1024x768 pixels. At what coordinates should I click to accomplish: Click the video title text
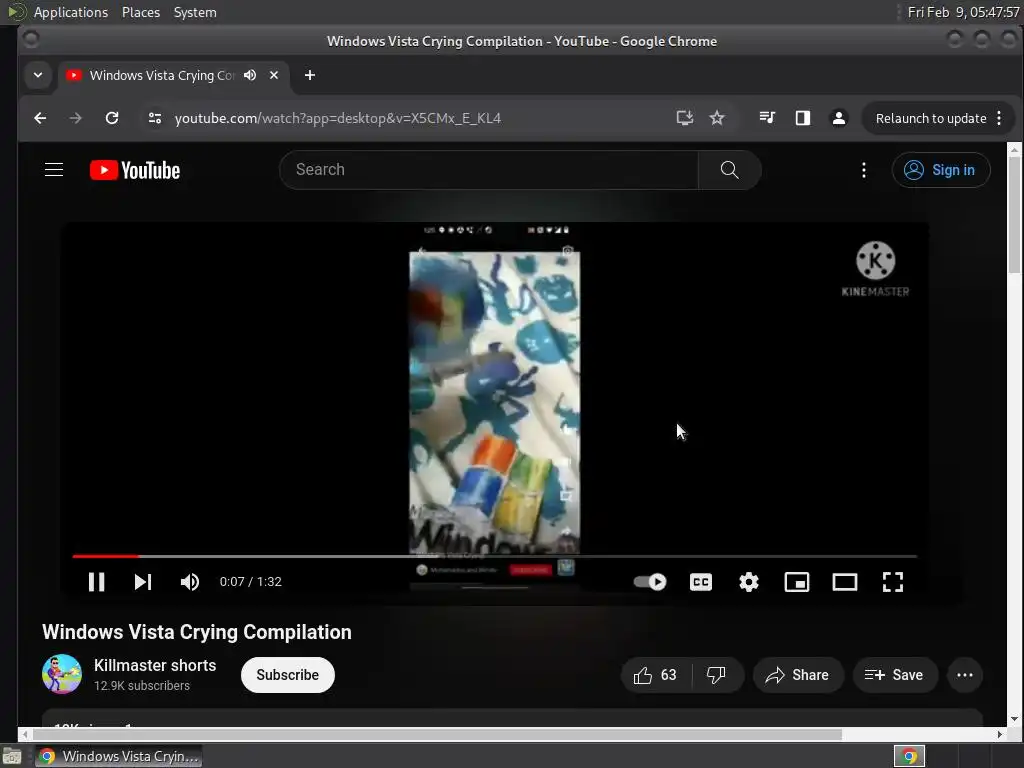pos(197,632)
